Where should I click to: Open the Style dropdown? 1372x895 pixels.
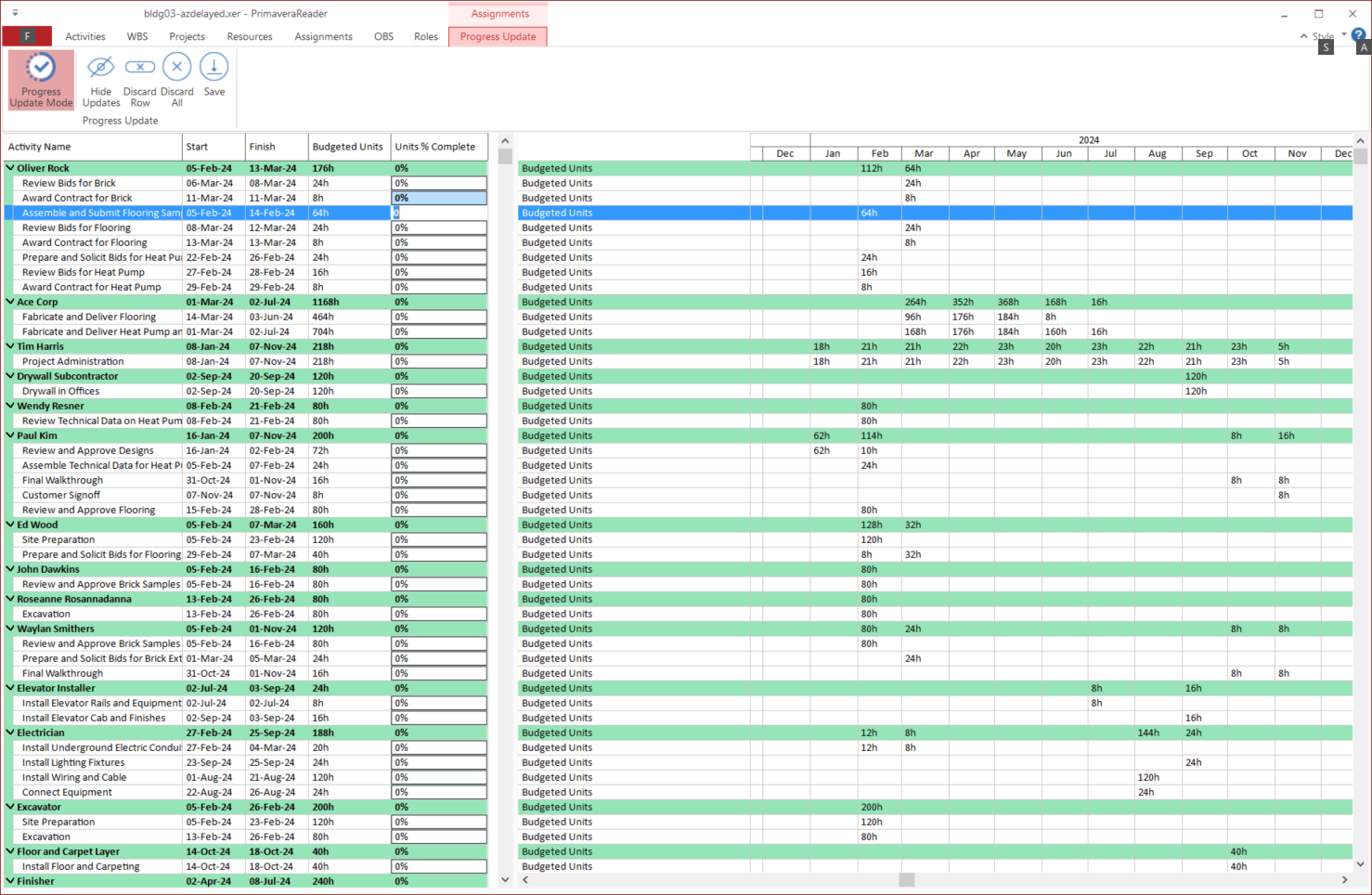(1329, 36)
